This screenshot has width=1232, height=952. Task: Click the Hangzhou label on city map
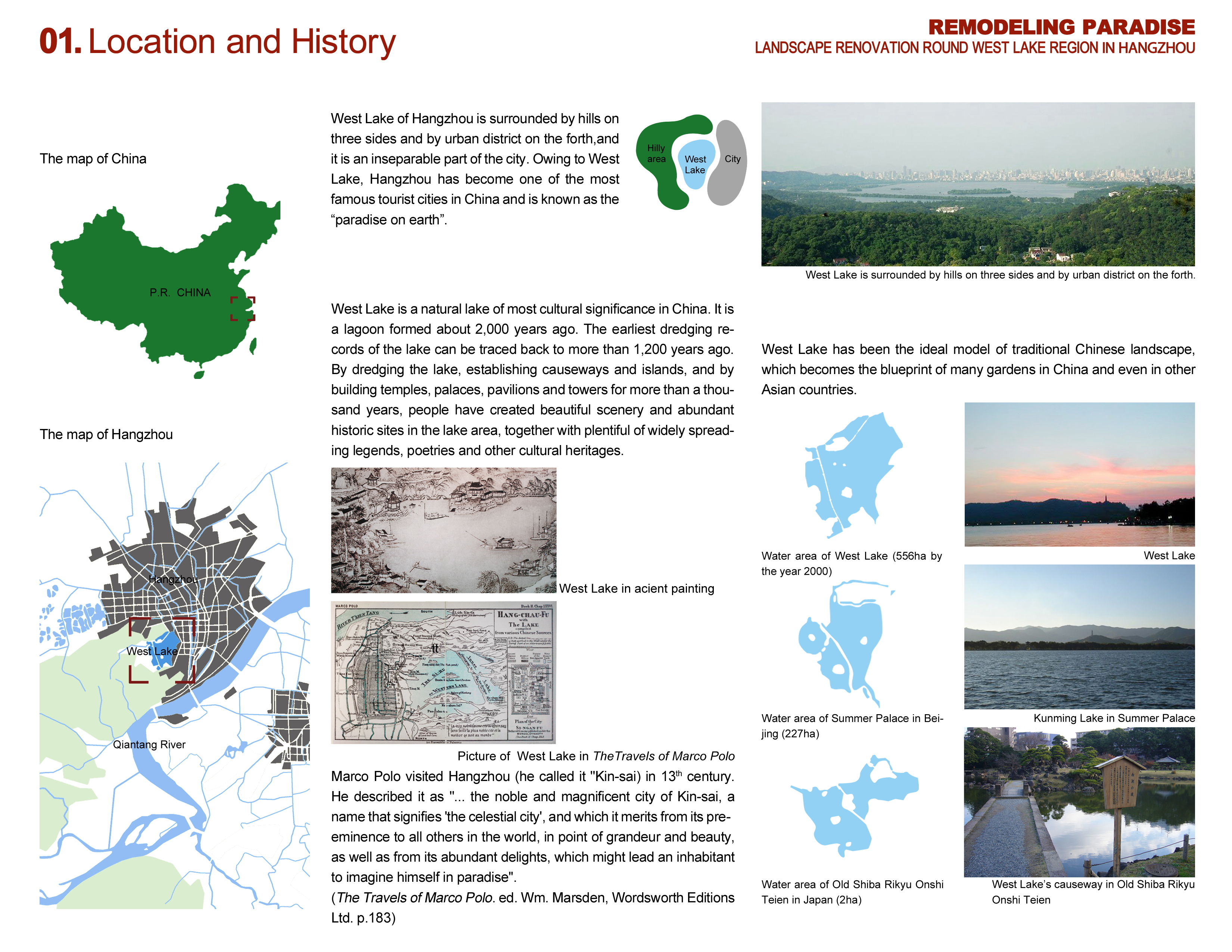[x=173, y=579]
